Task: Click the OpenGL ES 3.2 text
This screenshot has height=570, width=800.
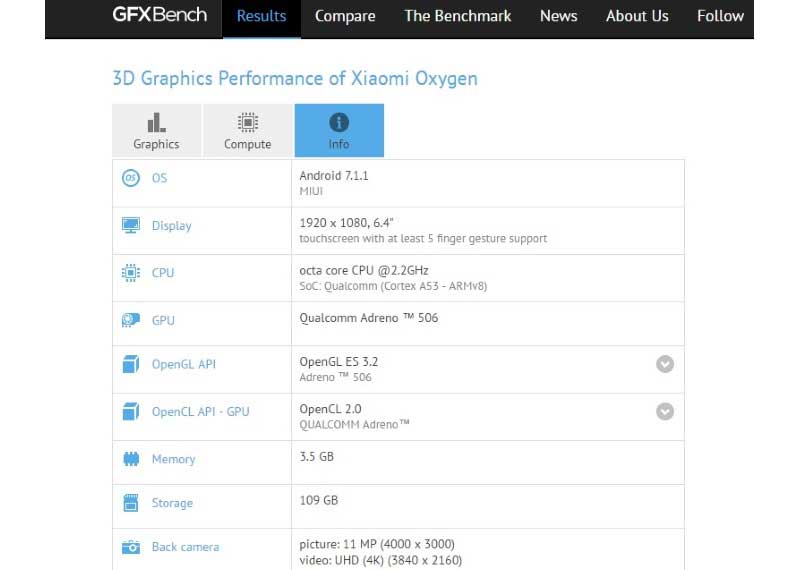Action: 338,362
